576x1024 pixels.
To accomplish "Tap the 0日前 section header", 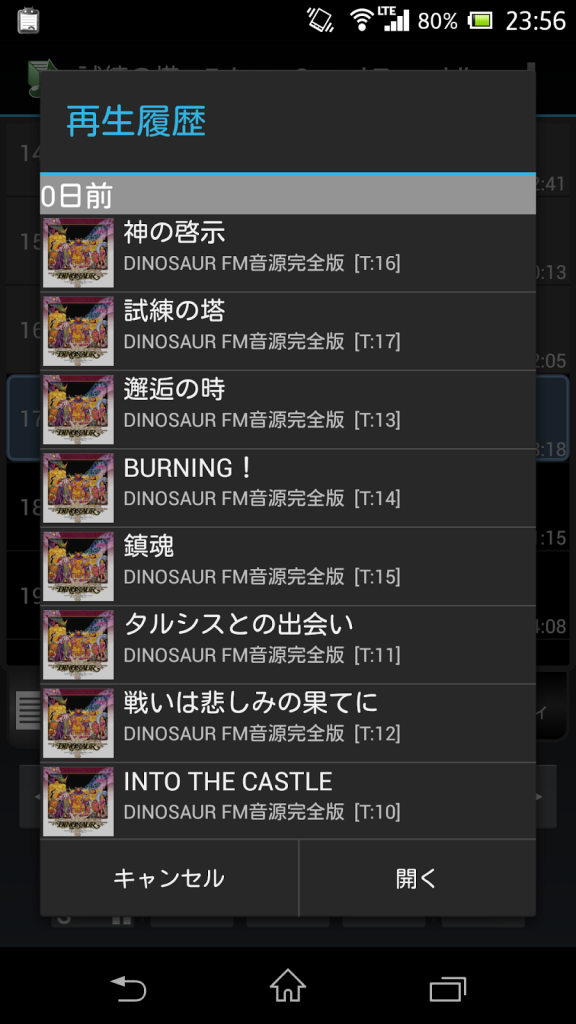I will coord(288,195).
